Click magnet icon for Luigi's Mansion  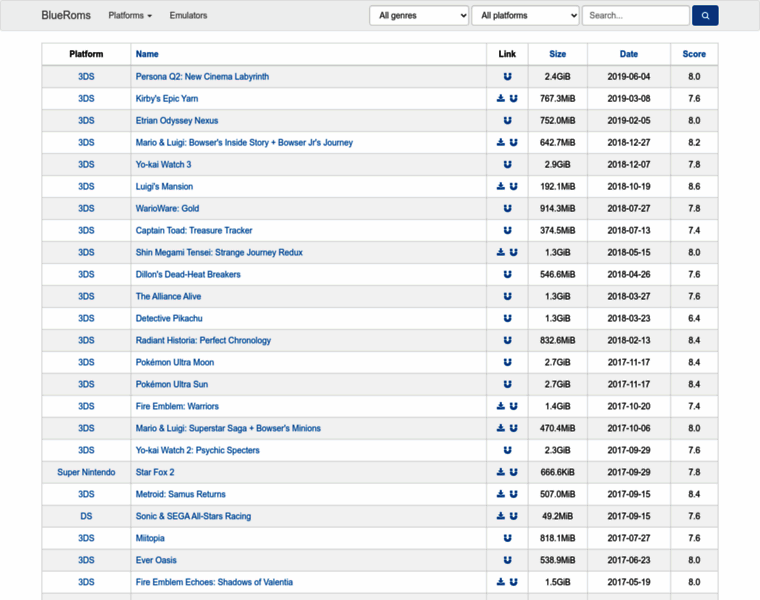(514, 187)
